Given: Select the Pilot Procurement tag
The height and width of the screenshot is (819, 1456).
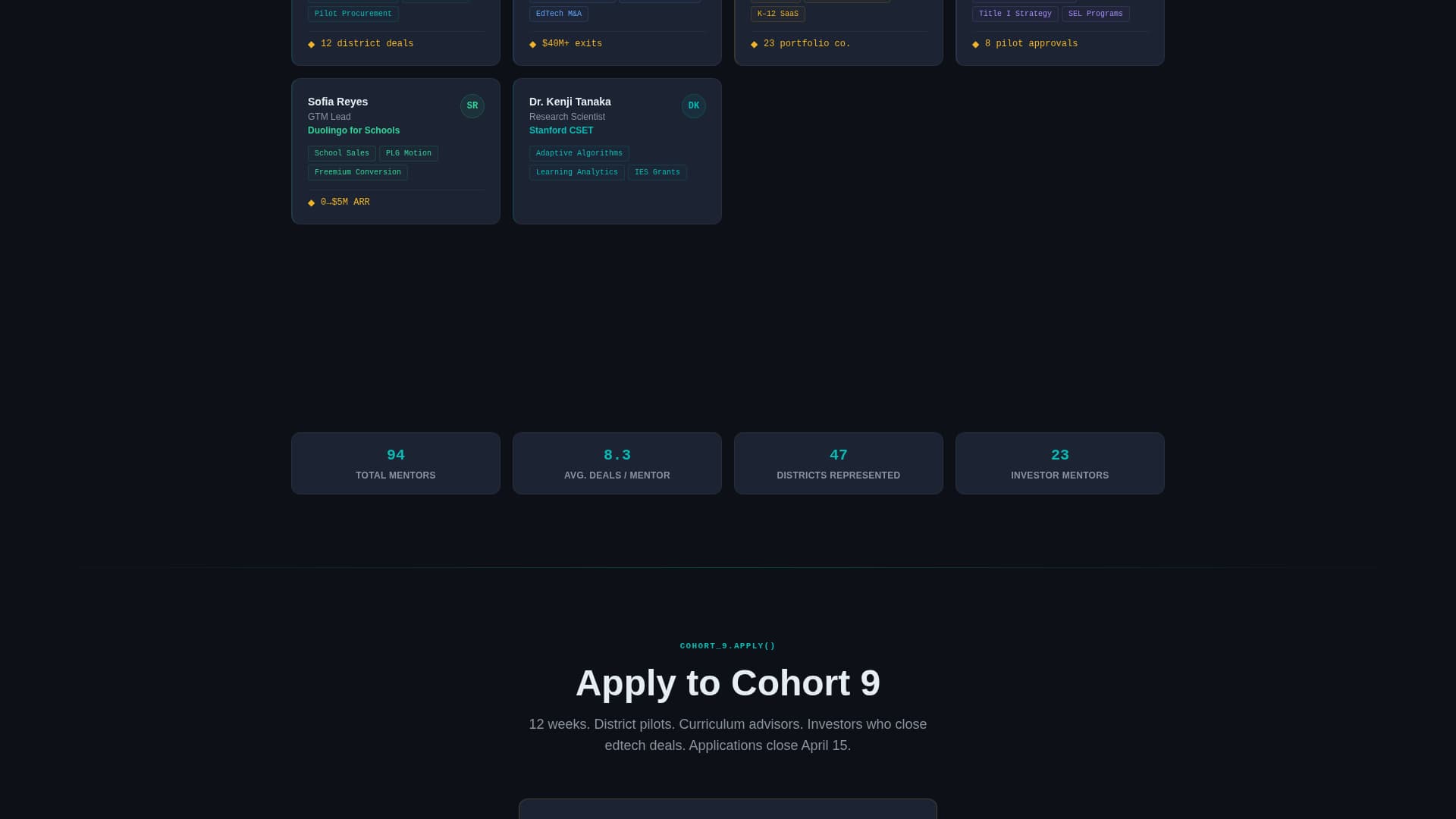Looking at the screenshot, I should pyautogui.click(x=353, y=14).
